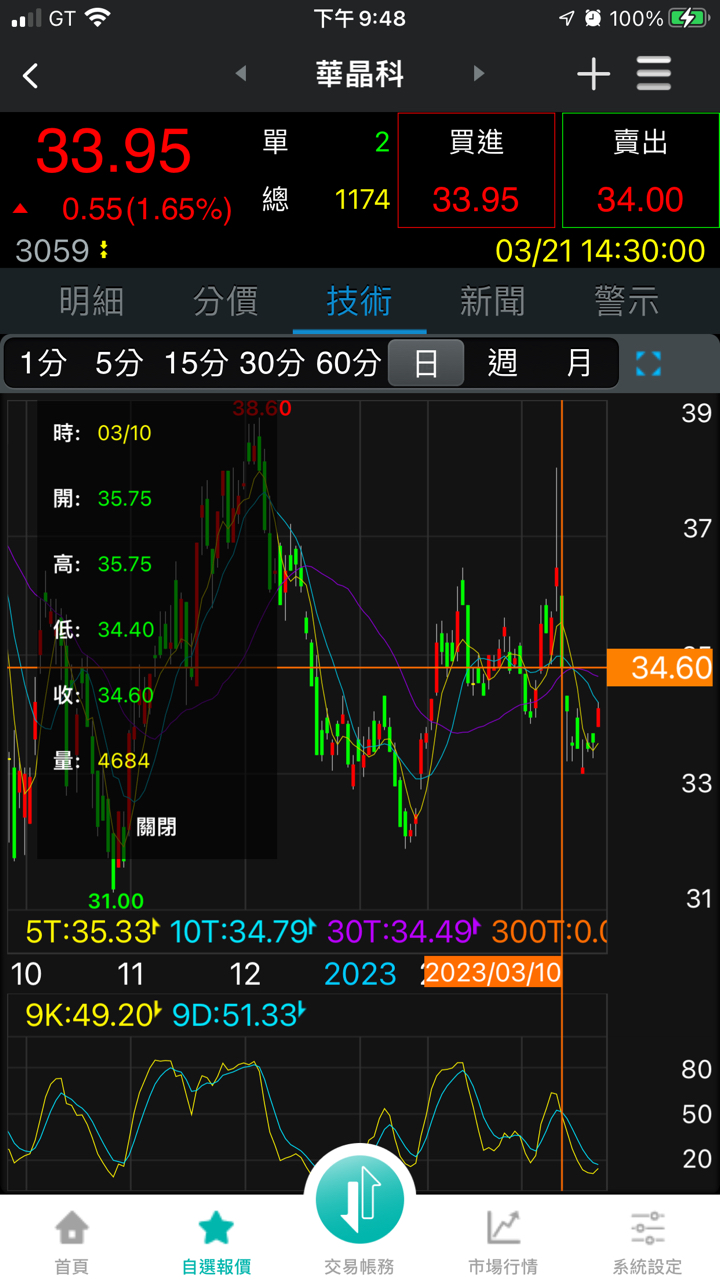
Task: Switch to the 分價 tab
Action: [225, 301]
